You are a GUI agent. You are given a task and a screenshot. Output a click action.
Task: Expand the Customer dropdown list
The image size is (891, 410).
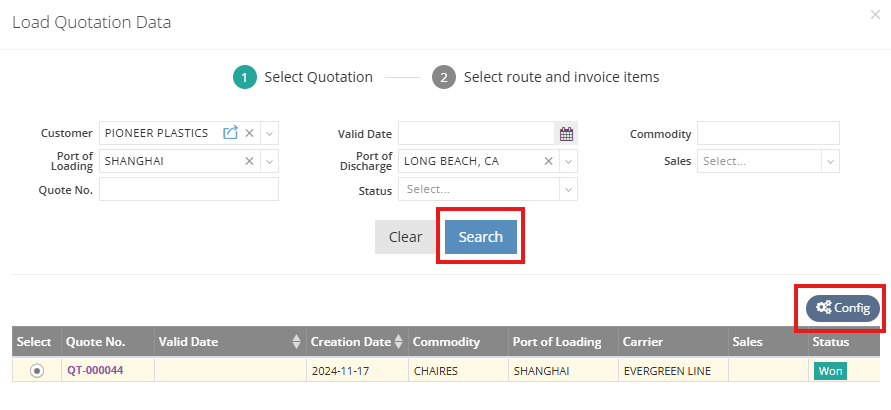[270, 133]
